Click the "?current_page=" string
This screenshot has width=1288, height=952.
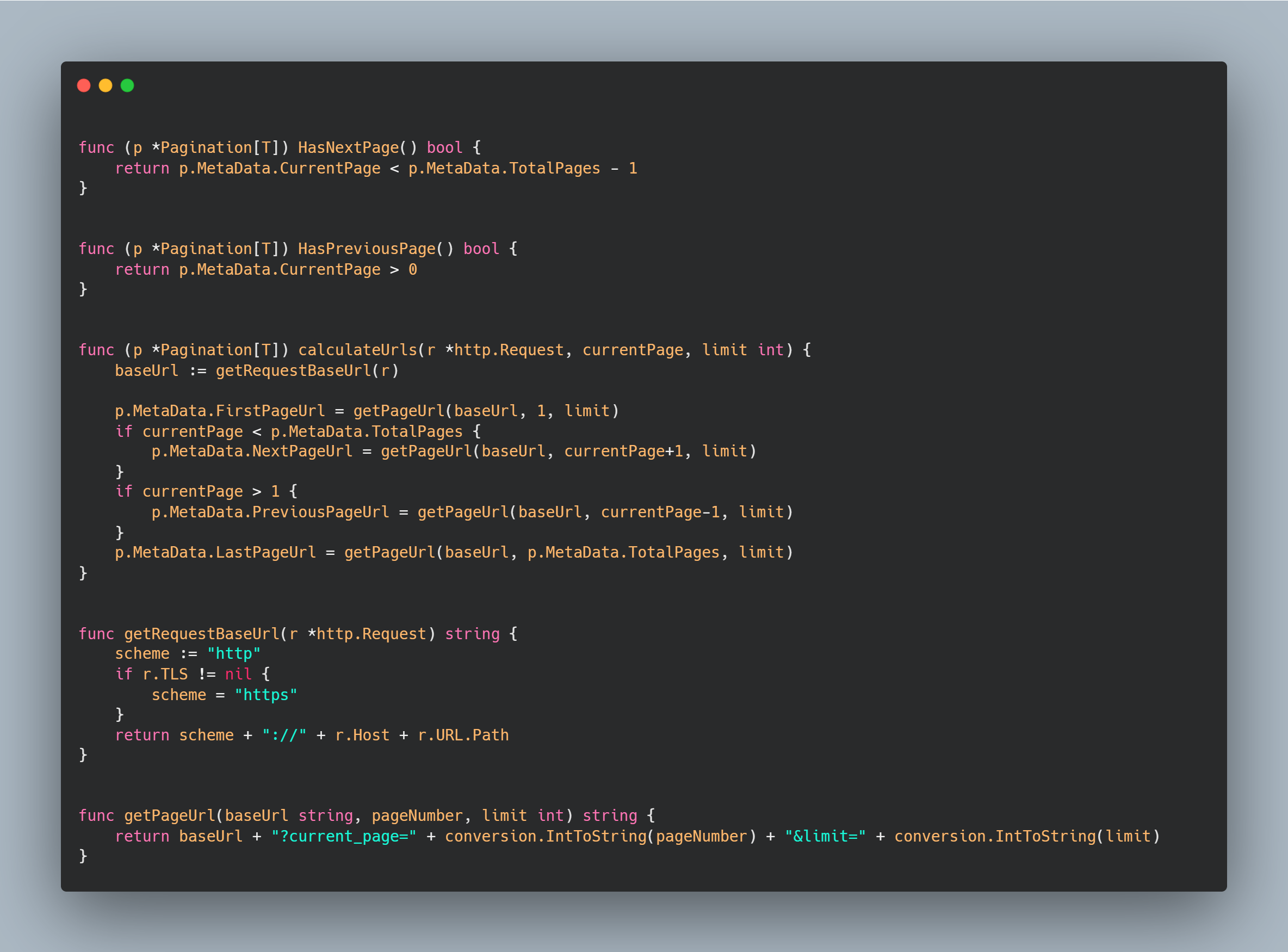pyautogui.click(x=343, y=836)
